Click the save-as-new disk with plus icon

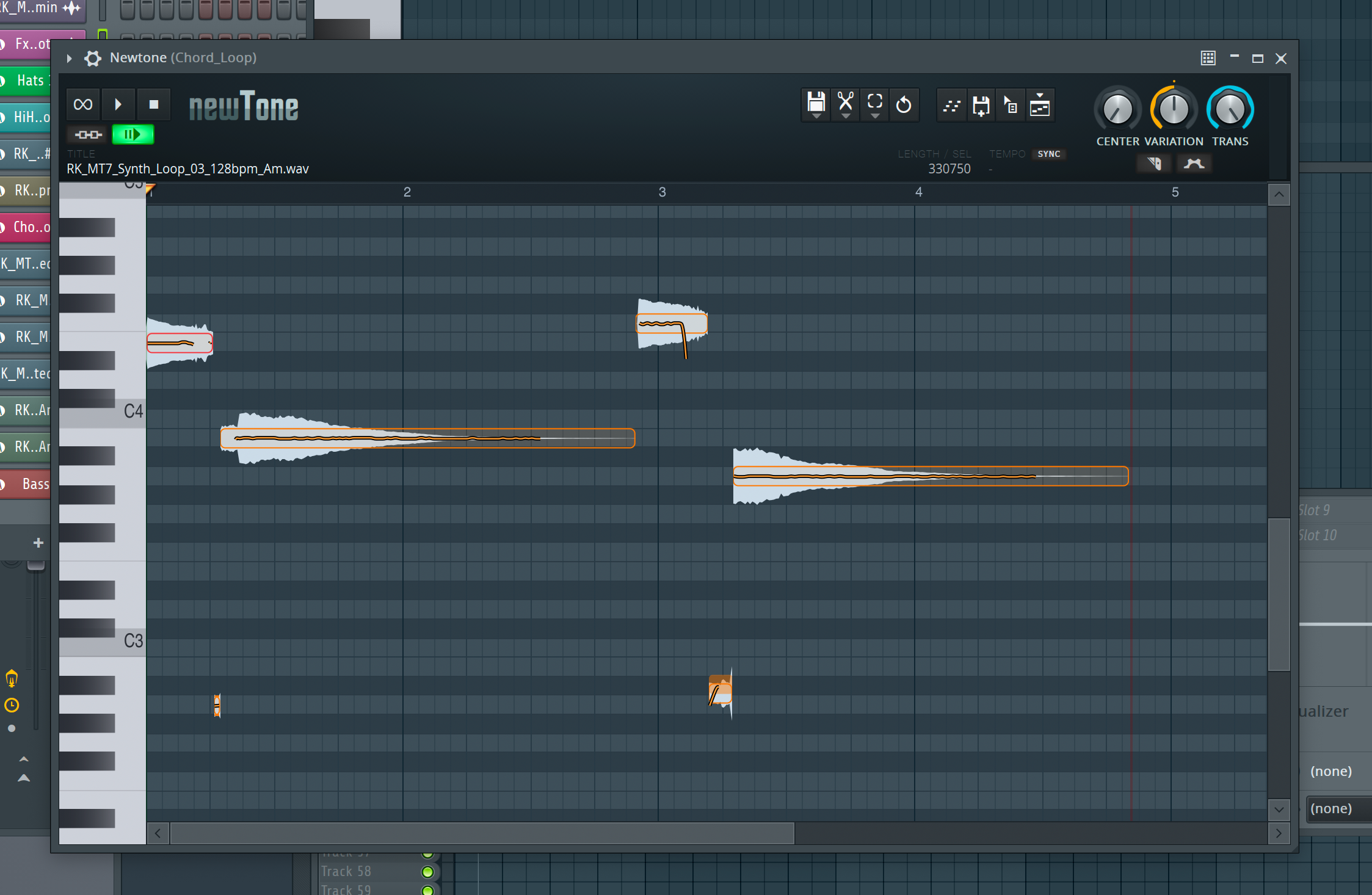coord(981,106)
